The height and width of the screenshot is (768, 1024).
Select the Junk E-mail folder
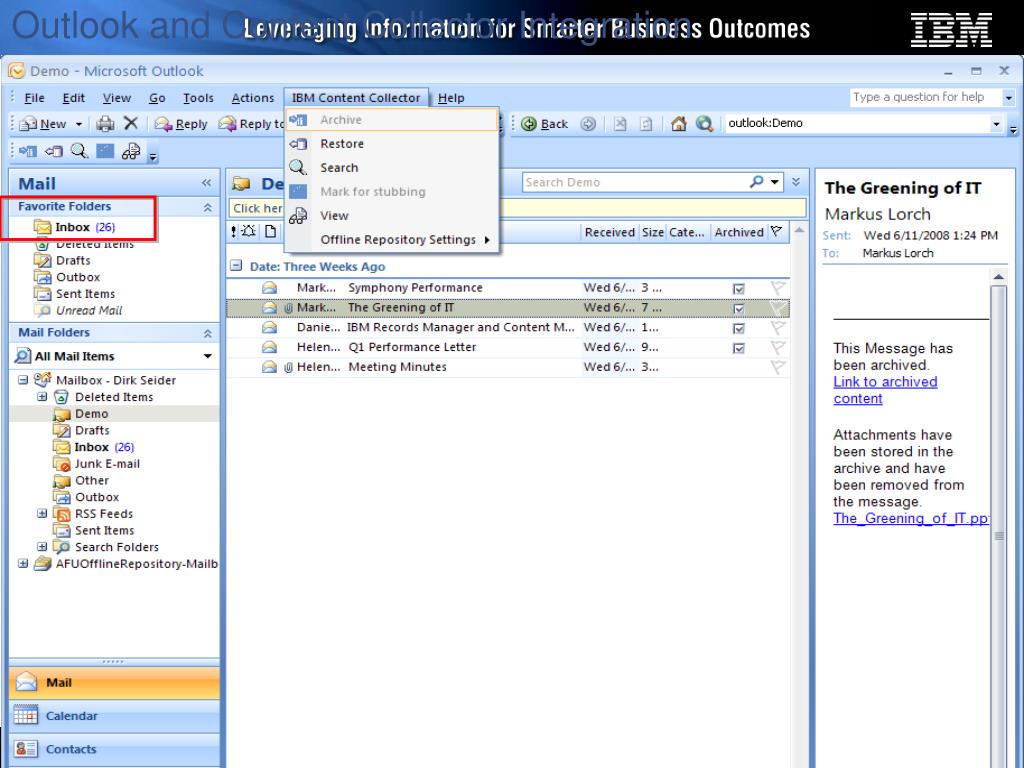tap(97, 464)
